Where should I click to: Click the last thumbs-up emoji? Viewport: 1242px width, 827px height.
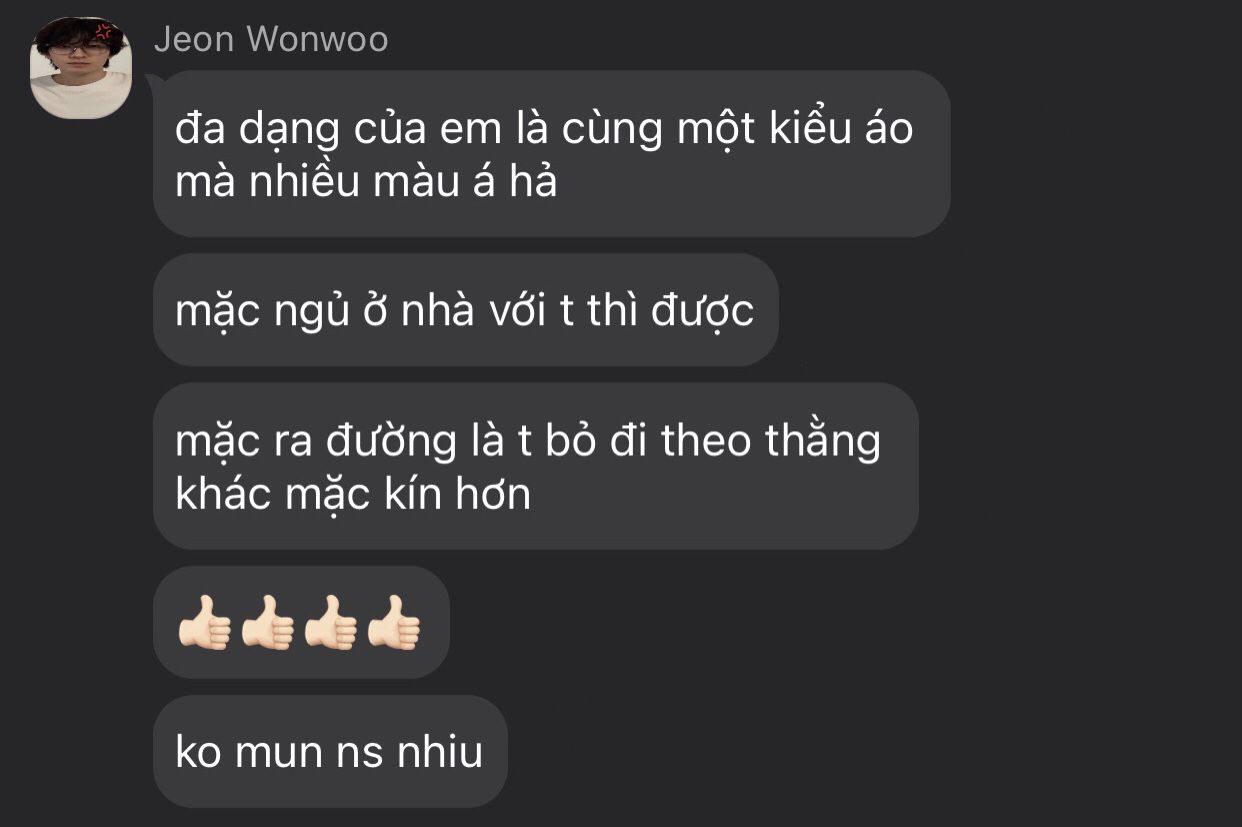coord(393,623)
